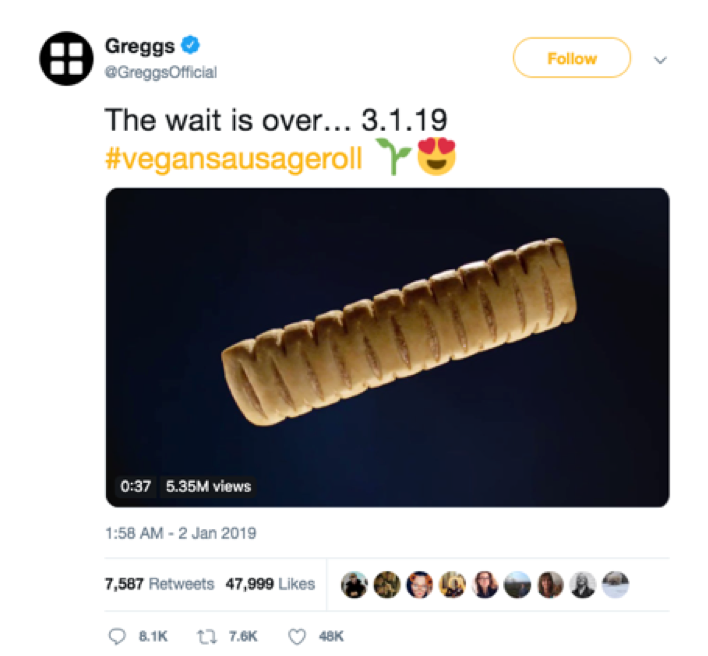708x656 pixels.
Task: Open the first liker's avatar
Action: 354,585
